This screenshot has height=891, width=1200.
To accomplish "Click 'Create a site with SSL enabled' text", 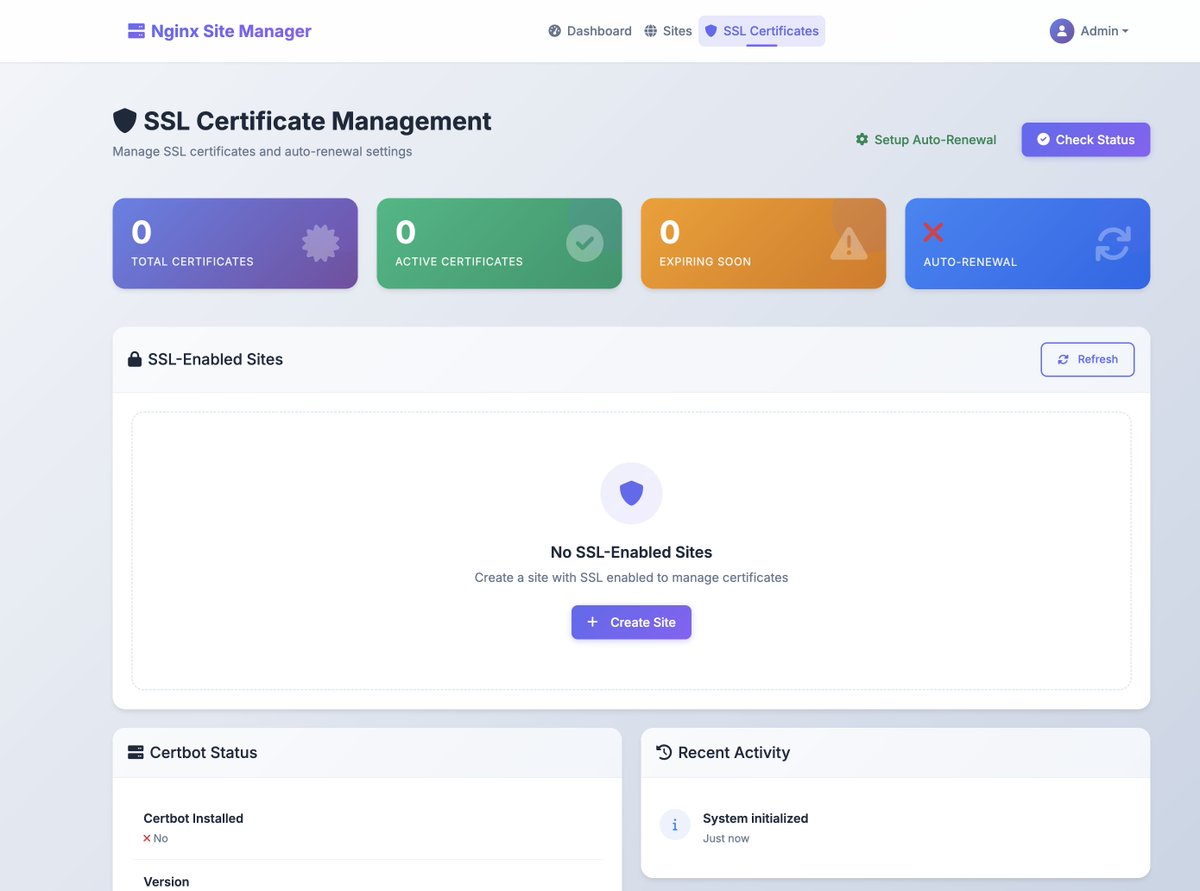I will point(631,578).
